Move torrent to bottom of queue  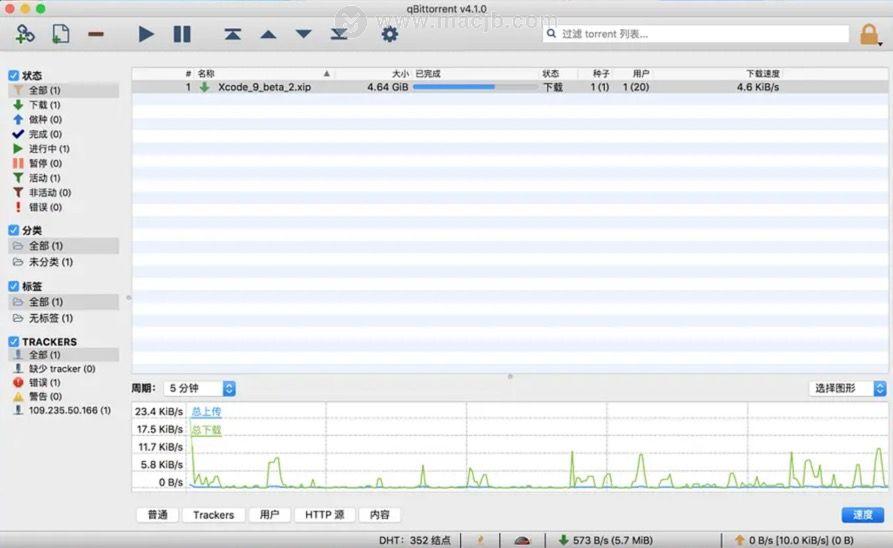coord(339,34)
